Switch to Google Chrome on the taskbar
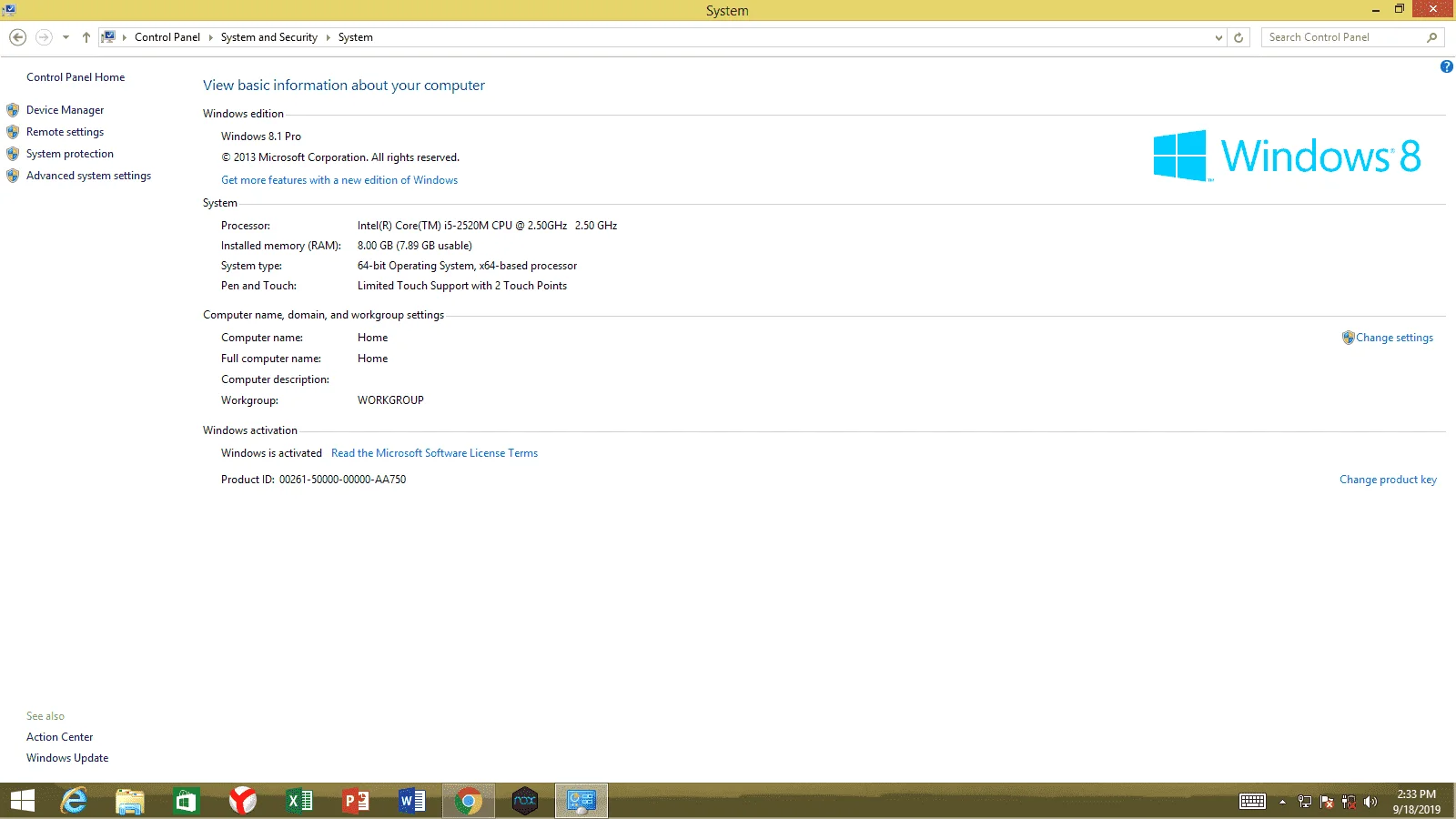 click(469, 801)
